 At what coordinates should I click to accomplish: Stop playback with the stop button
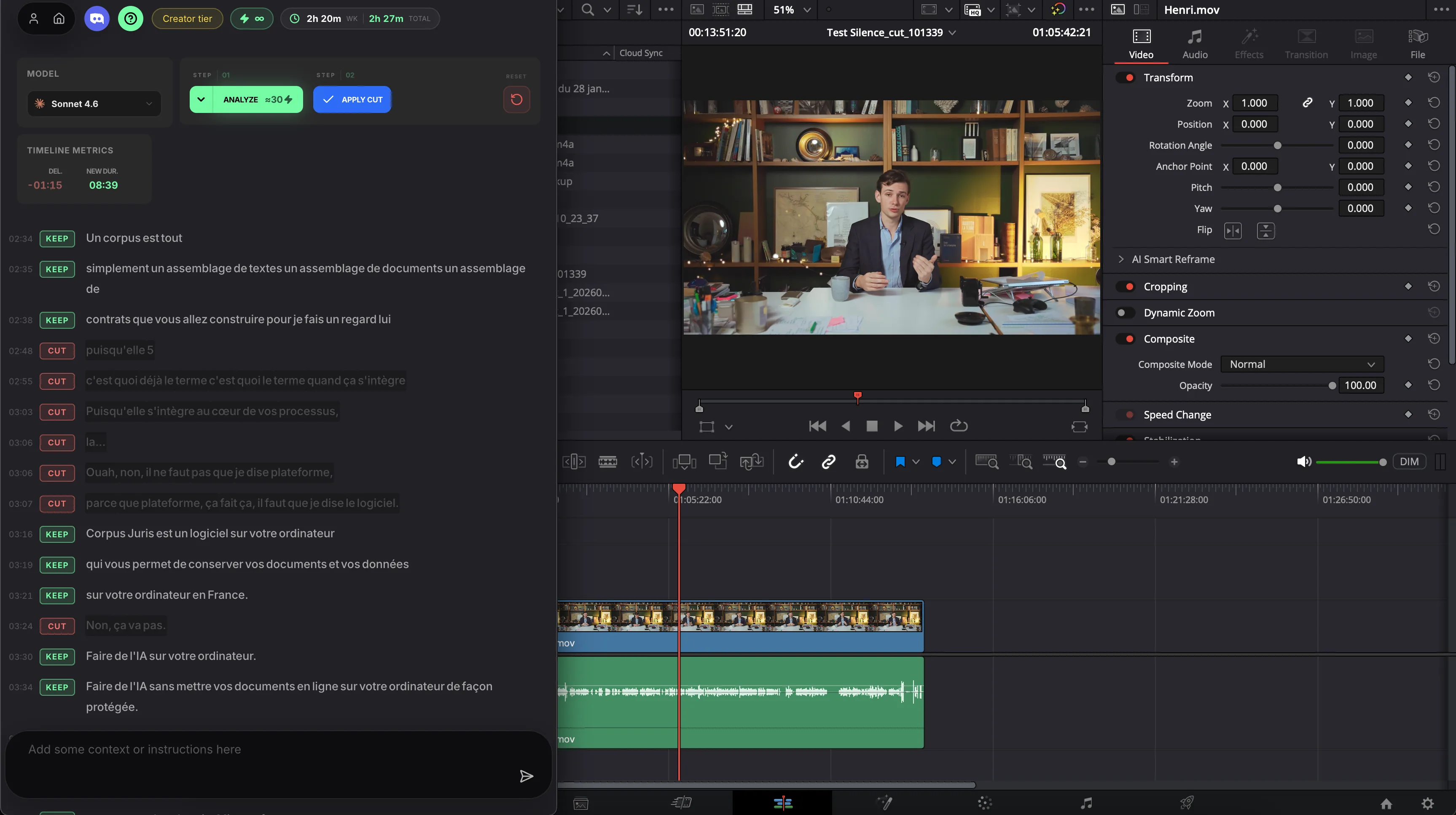pos(872,426)
